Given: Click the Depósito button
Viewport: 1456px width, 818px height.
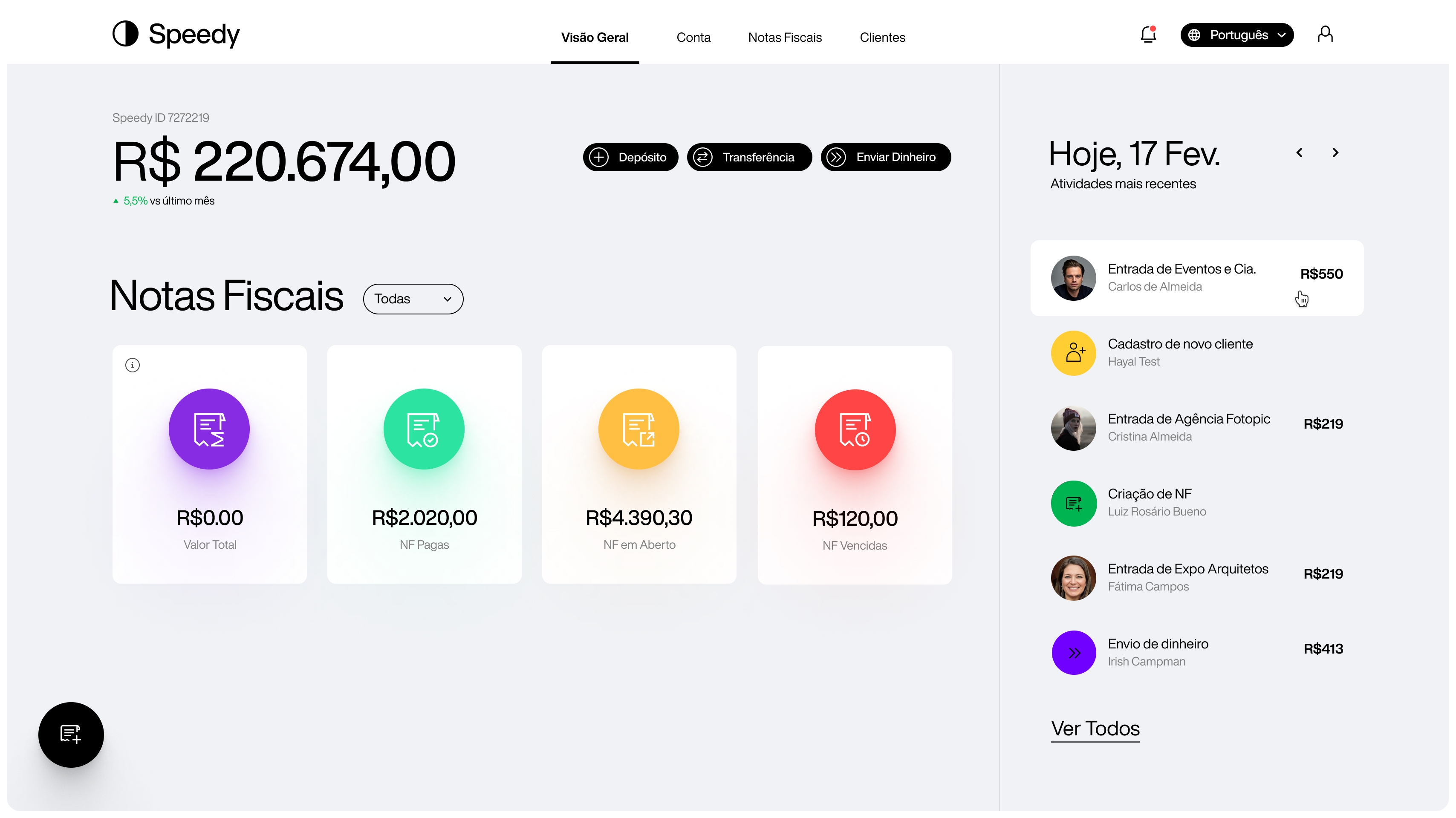Looking at the screenshot, I should click(x=630, y=157).
